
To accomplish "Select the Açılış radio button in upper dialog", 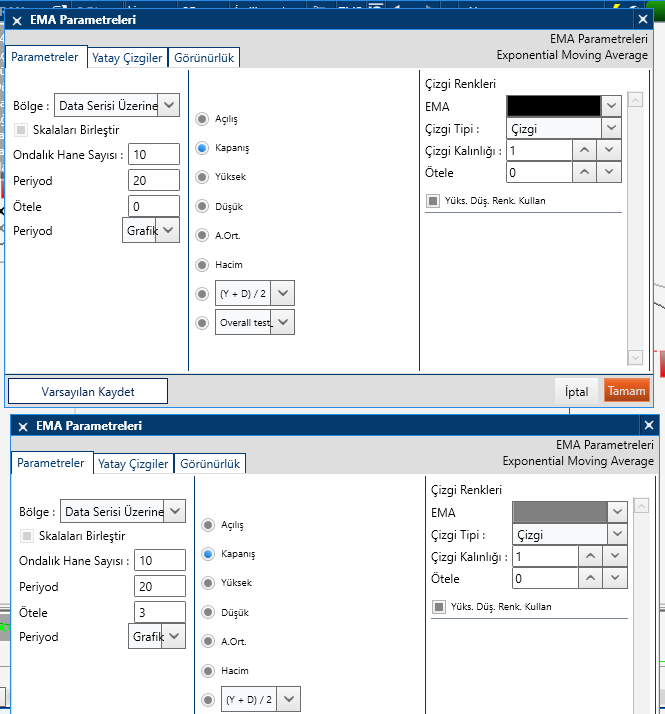I will pyautogui.click(x=201, y=119).
